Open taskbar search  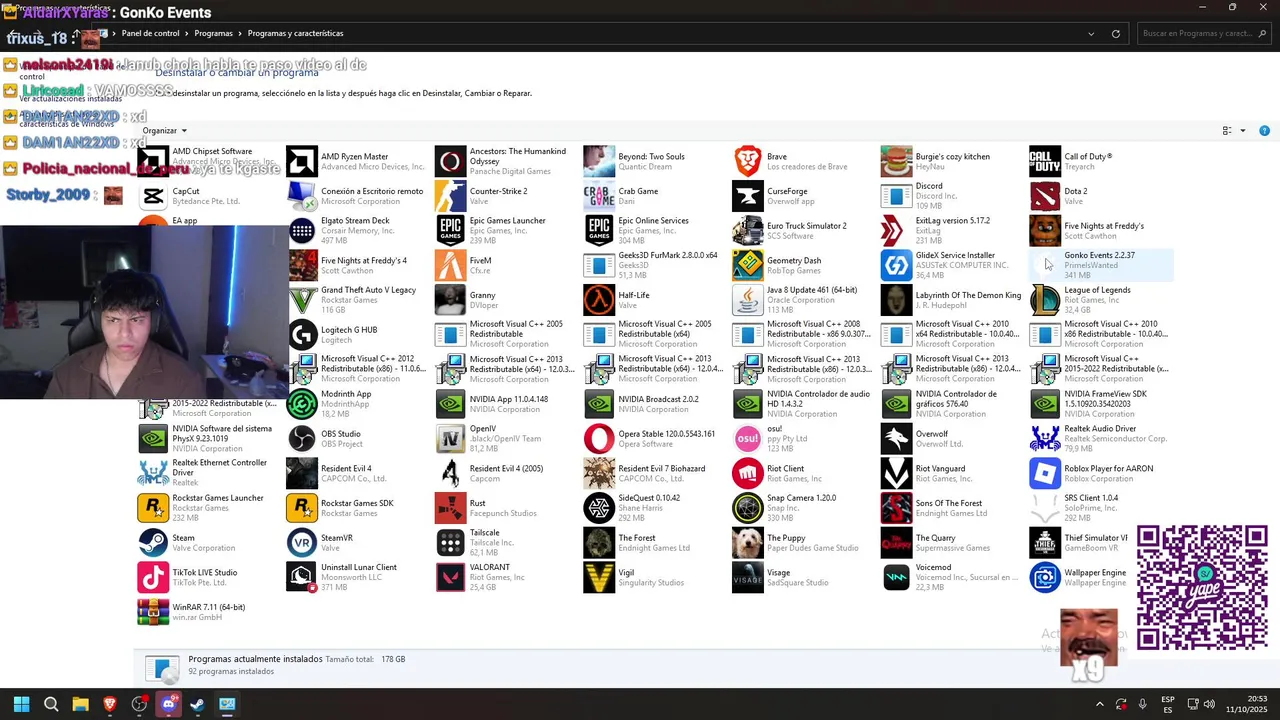tap(51, 704)
